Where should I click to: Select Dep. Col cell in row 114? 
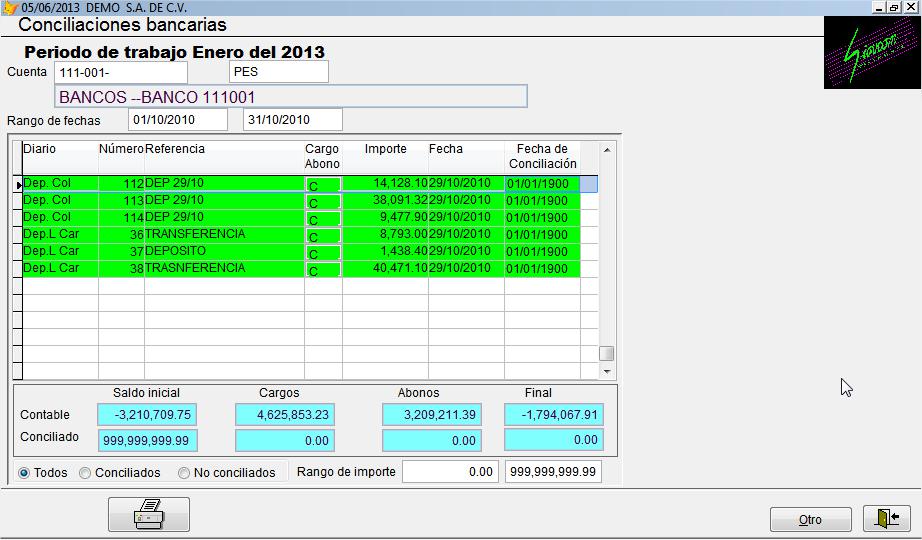[60, 218]
